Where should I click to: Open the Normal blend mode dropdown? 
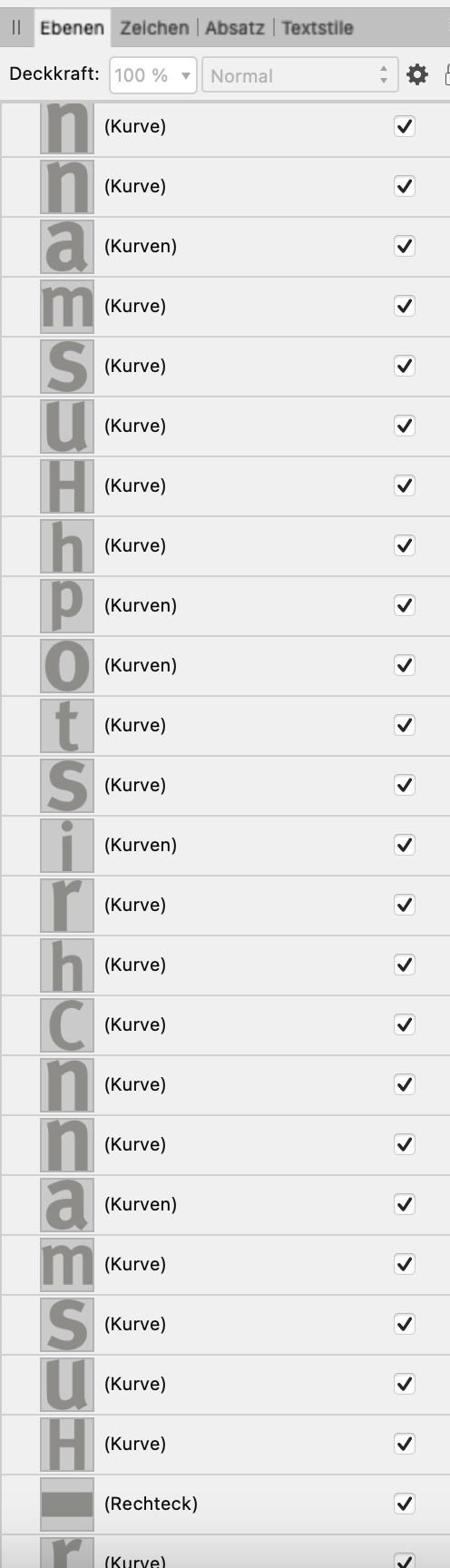[298, 75]
